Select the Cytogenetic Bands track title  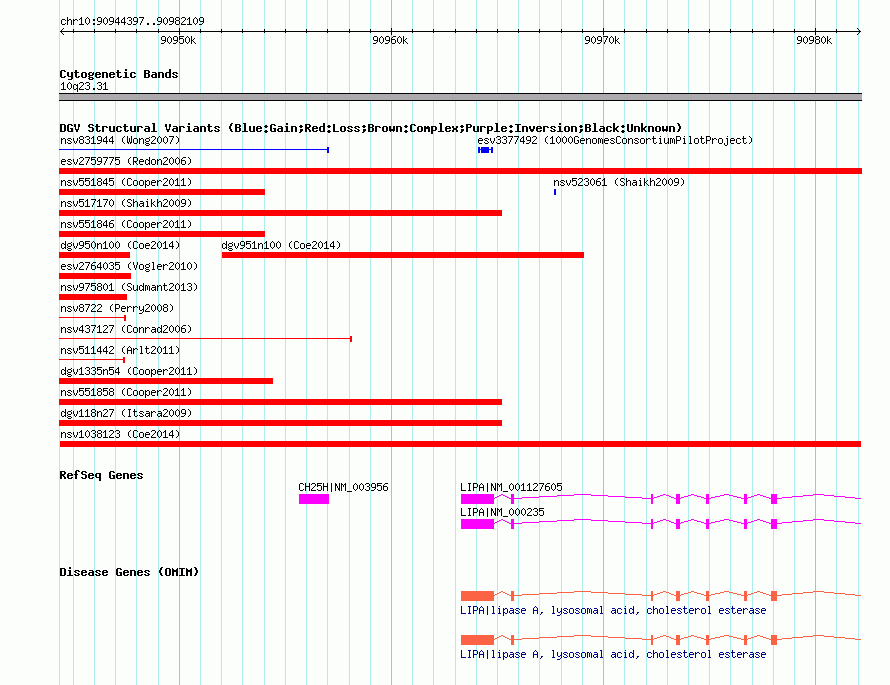click(119, 74)
